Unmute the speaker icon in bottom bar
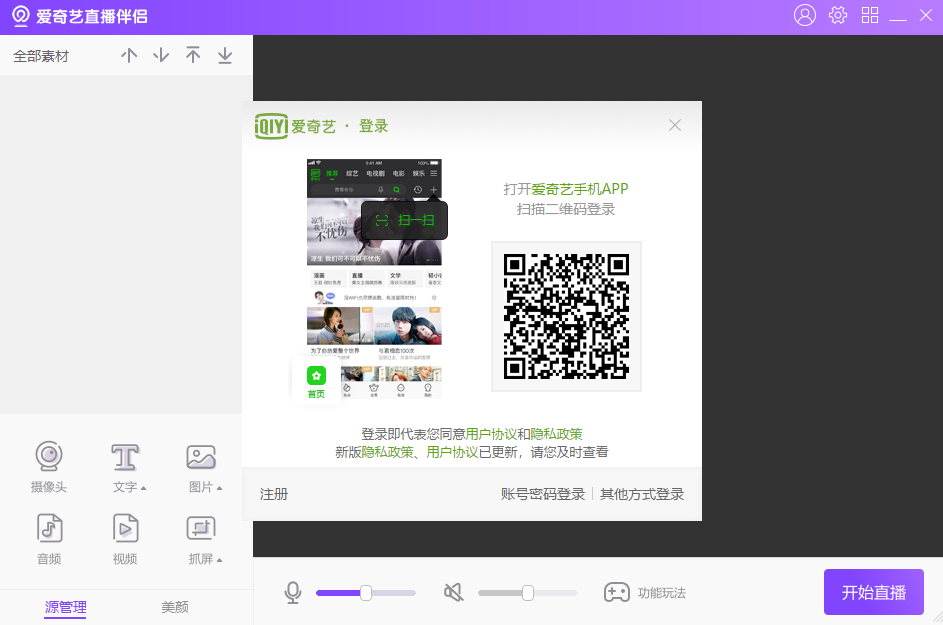This screenshot has width=943, height=625. coord(453,592)
